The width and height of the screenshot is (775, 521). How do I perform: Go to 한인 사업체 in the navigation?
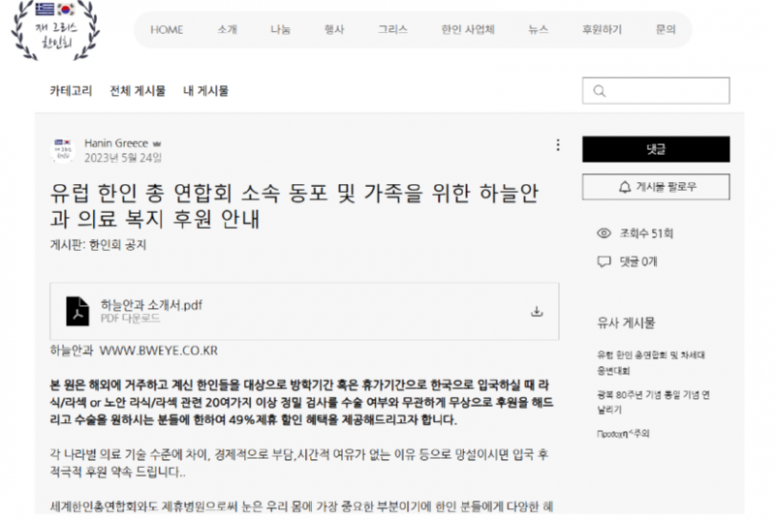click(x=467, y=30)
